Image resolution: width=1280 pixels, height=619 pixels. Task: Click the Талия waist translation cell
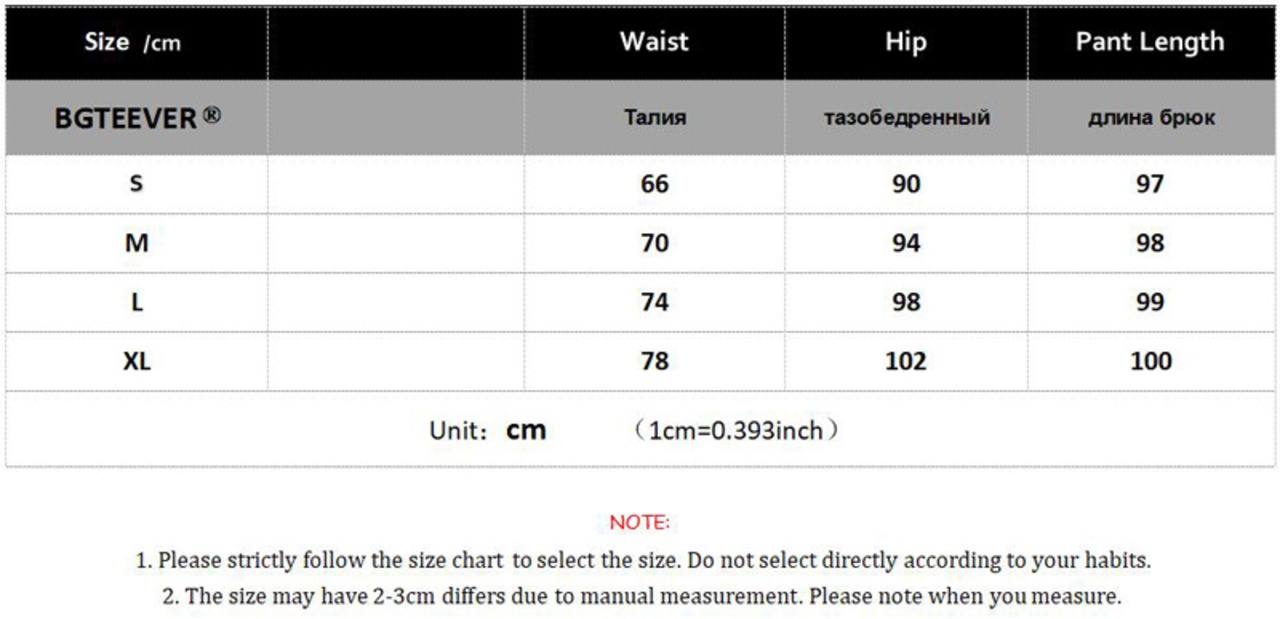(655, 118)
